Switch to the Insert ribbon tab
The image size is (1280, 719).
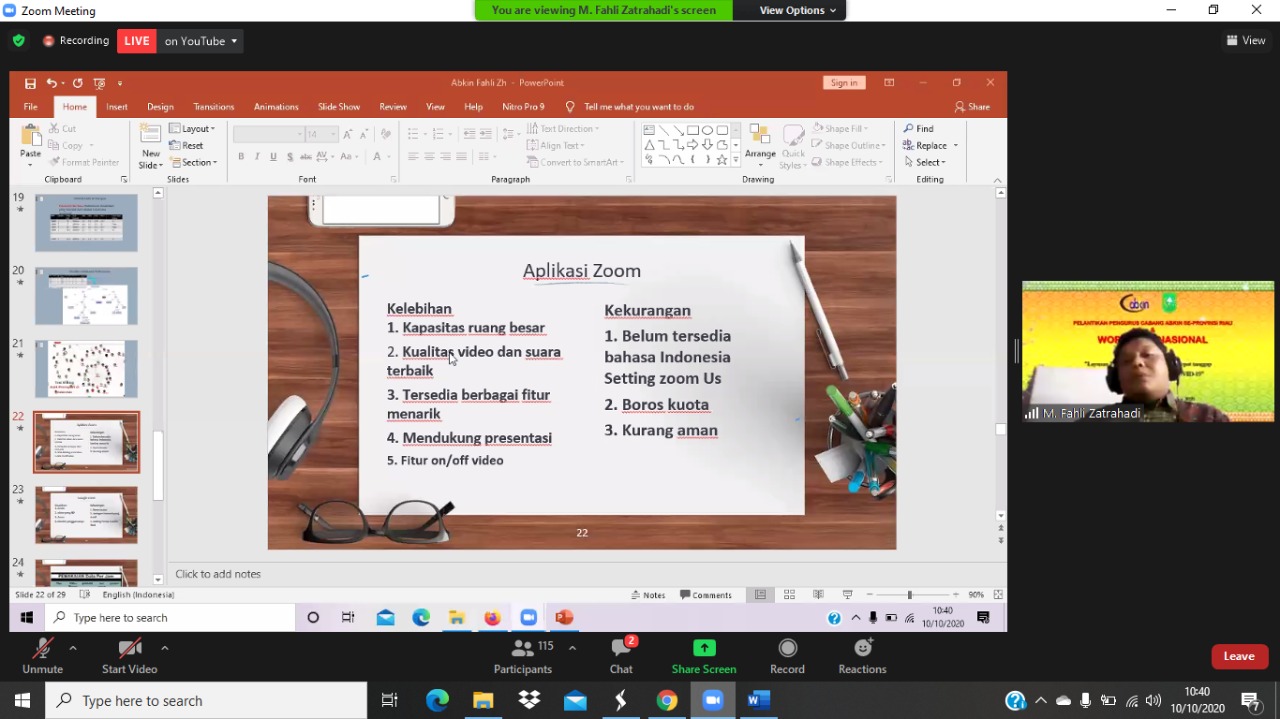pos(117,107)
